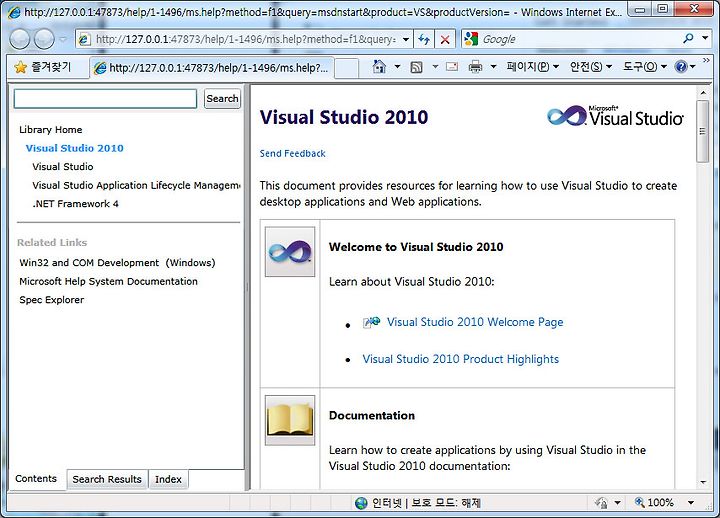Viewport: 720px width, 518px height.
Task: Open the Spec Explorer link
Action: [x=51, y=300]
